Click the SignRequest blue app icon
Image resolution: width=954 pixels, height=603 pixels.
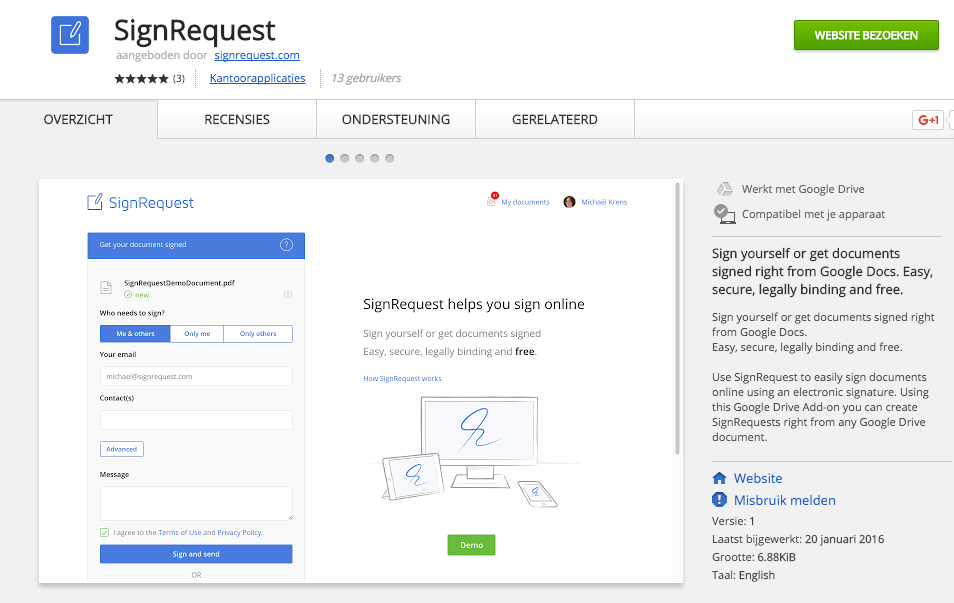tap(70, 35)
